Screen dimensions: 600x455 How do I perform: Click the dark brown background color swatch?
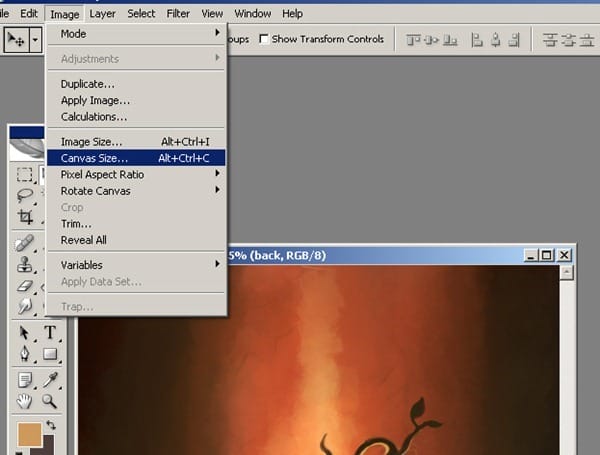[x=47, y=448]
